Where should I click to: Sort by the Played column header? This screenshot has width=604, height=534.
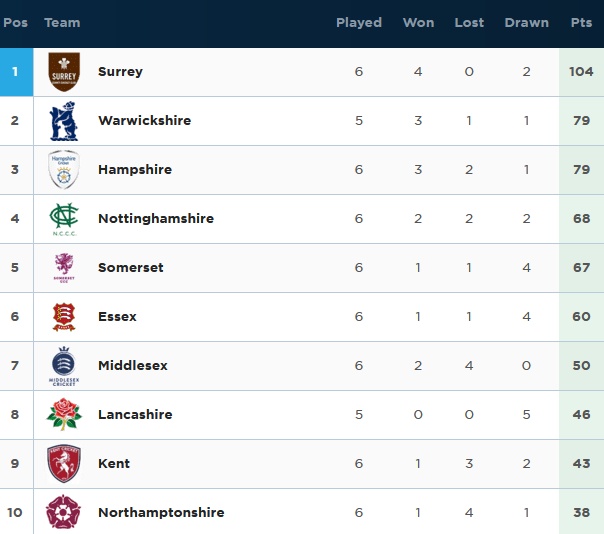pos(359,23)
